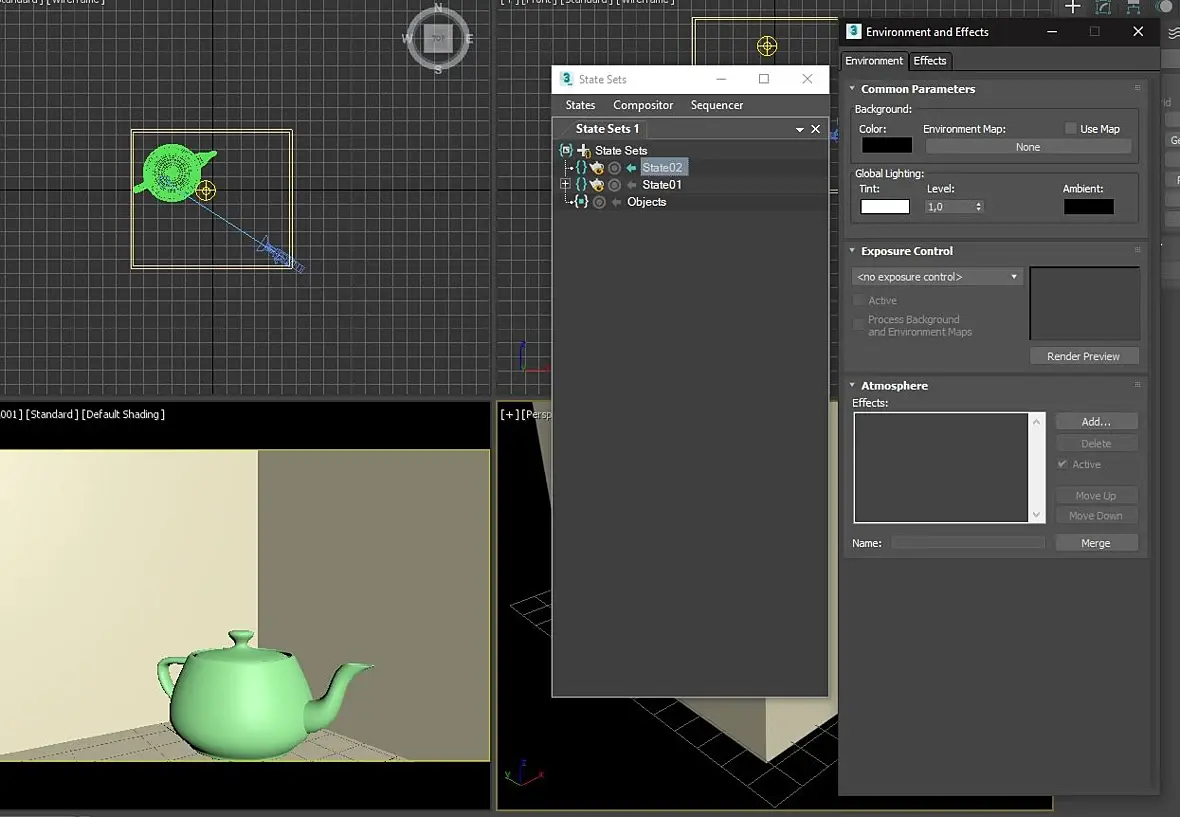Toggle the record circle on Objects row
The image size is (1180, 817).
[599, 202]
